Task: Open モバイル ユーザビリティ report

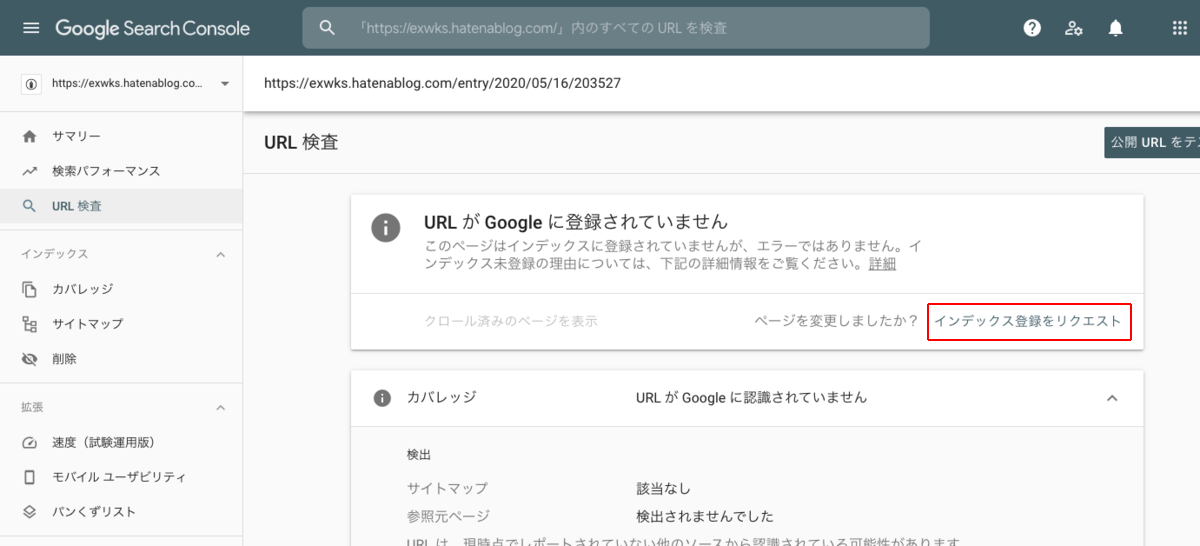Action: [x=121, y=477]
